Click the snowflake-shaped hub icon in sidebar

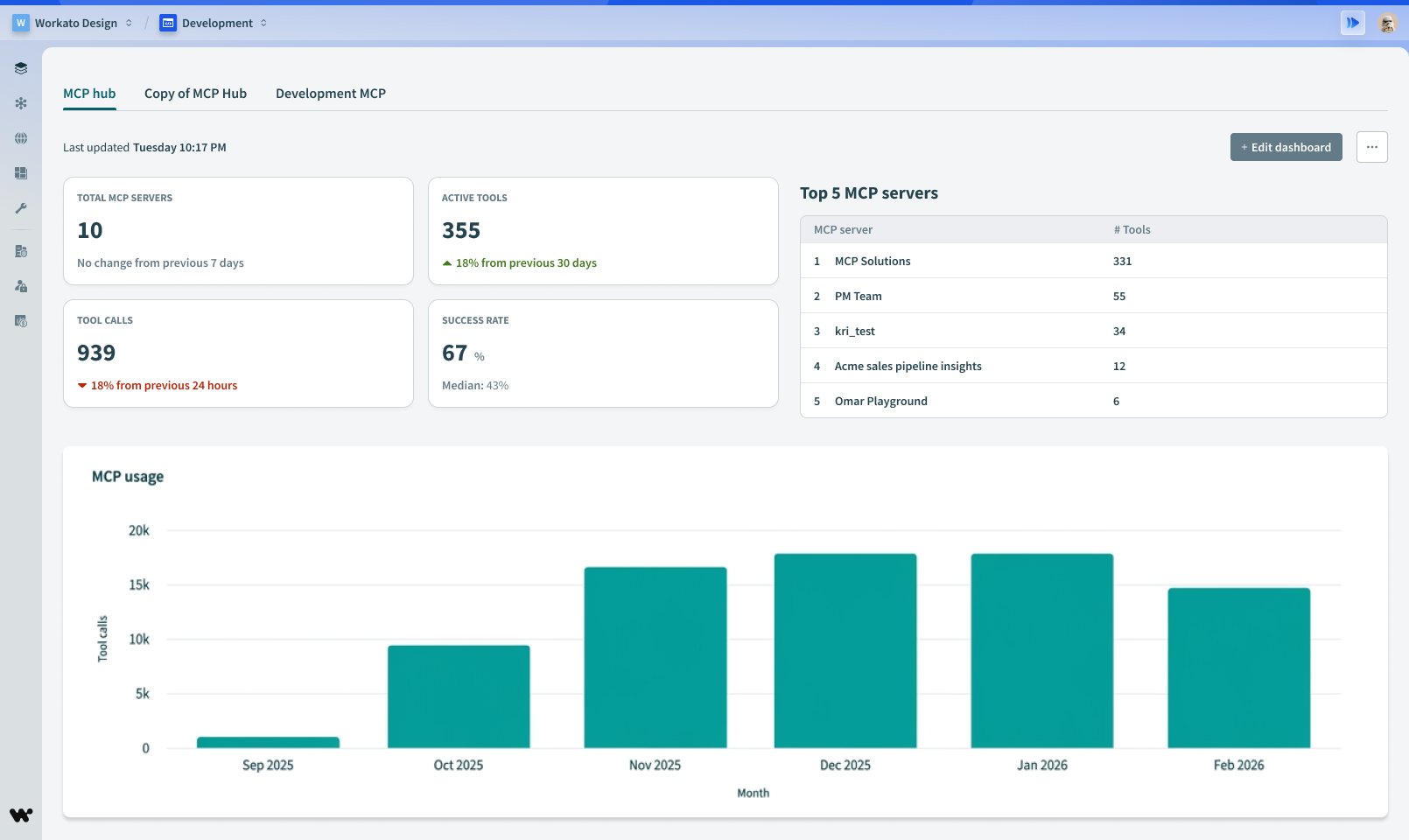coord(21,103)
